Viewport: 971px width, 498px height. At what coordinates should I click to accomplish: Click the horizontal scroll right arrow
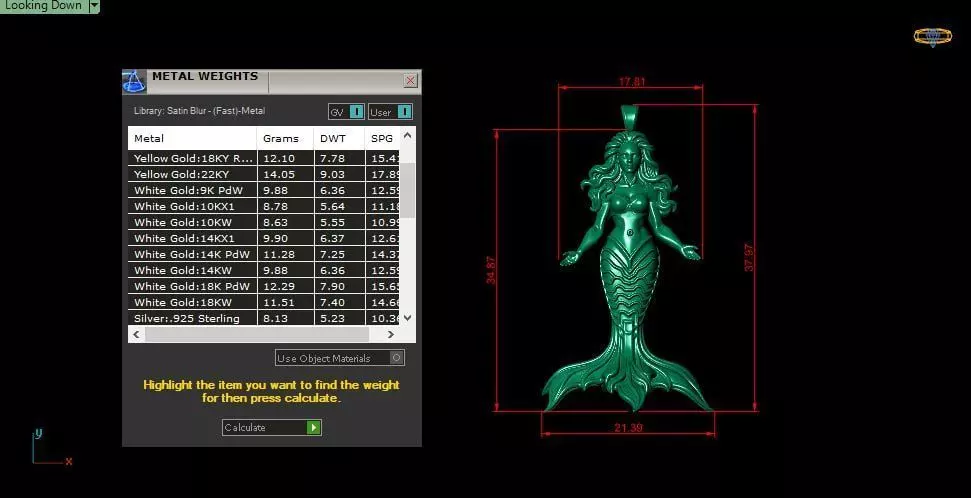pyautogui.click(x=391, y=334)
